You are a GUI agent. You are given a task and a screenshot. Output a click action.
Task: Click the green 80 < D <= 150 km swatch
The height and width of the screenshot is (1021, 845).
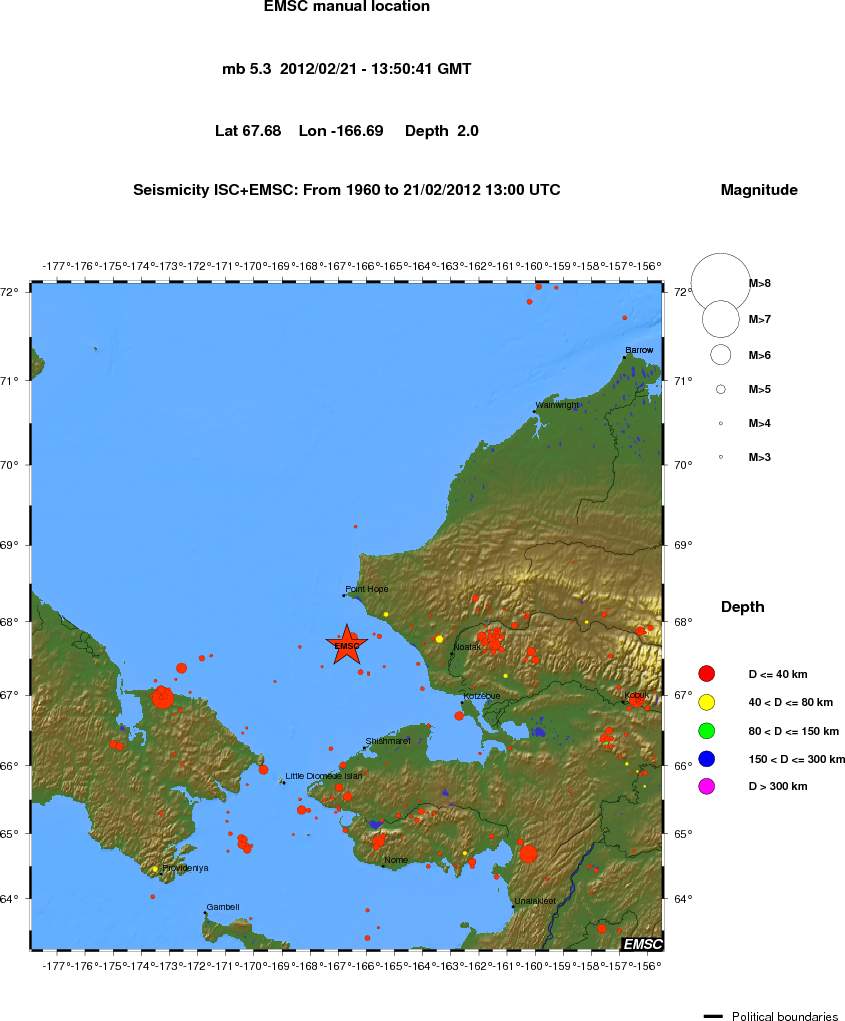pyautogui.click(x=706, y=731)
